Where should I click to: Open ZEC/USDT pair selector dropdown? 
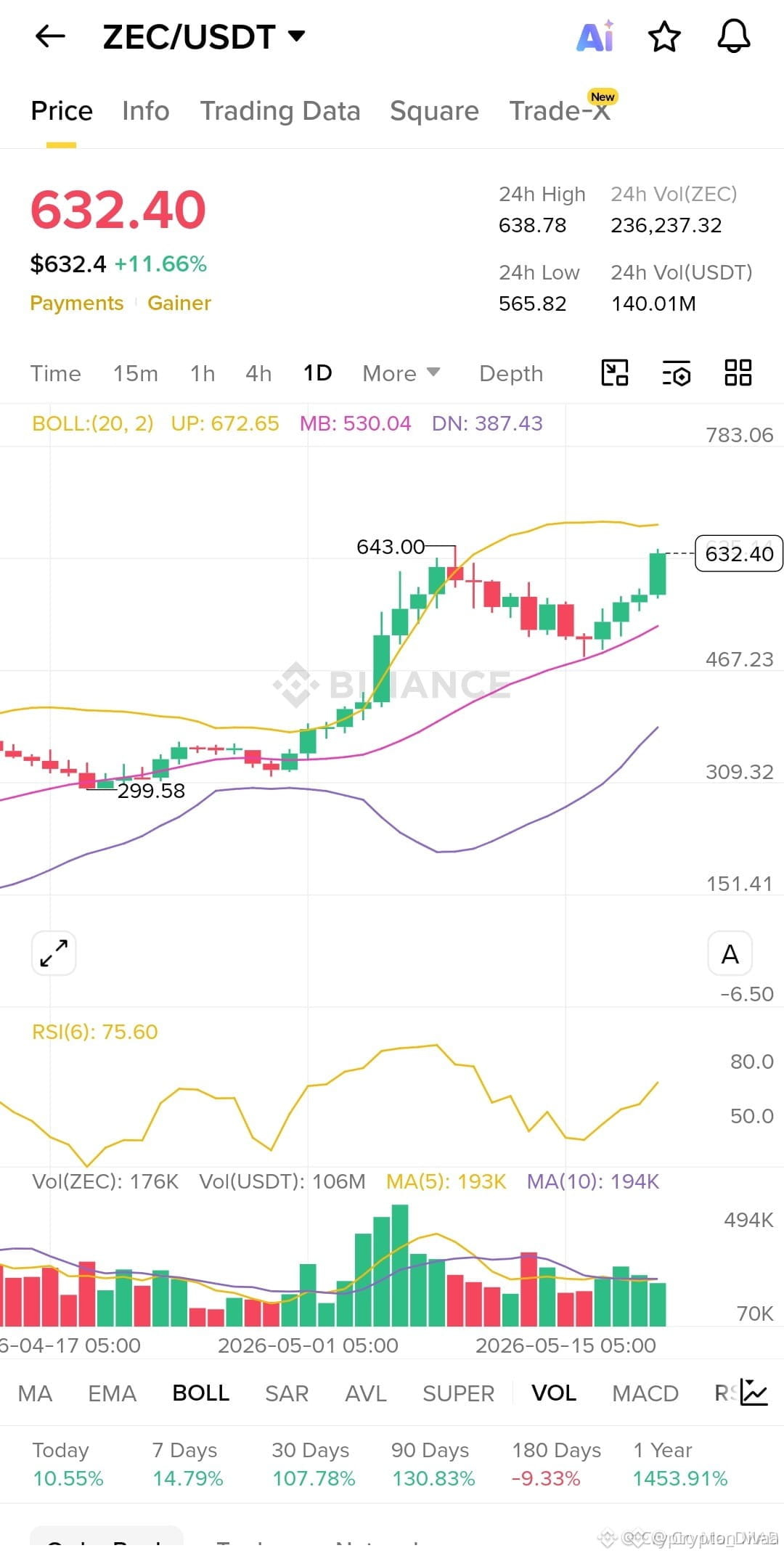point(204,36)
